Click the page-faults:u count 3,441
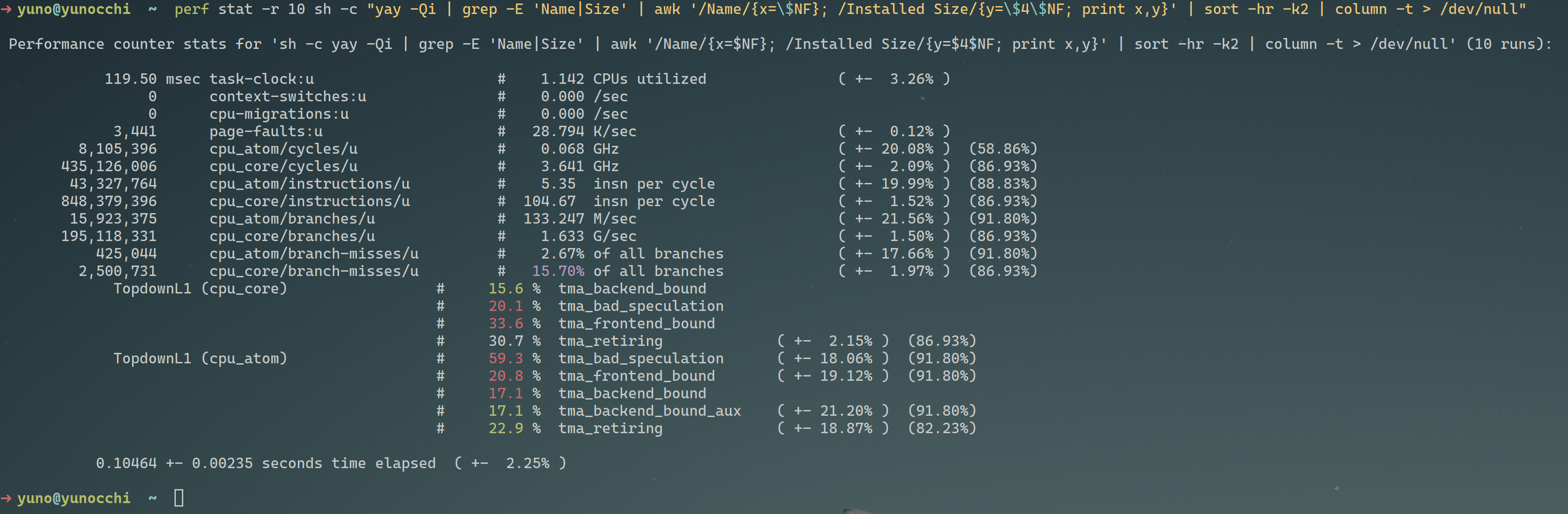The height and width of the screenshot is (514, 1568). [x=134, y=131]
